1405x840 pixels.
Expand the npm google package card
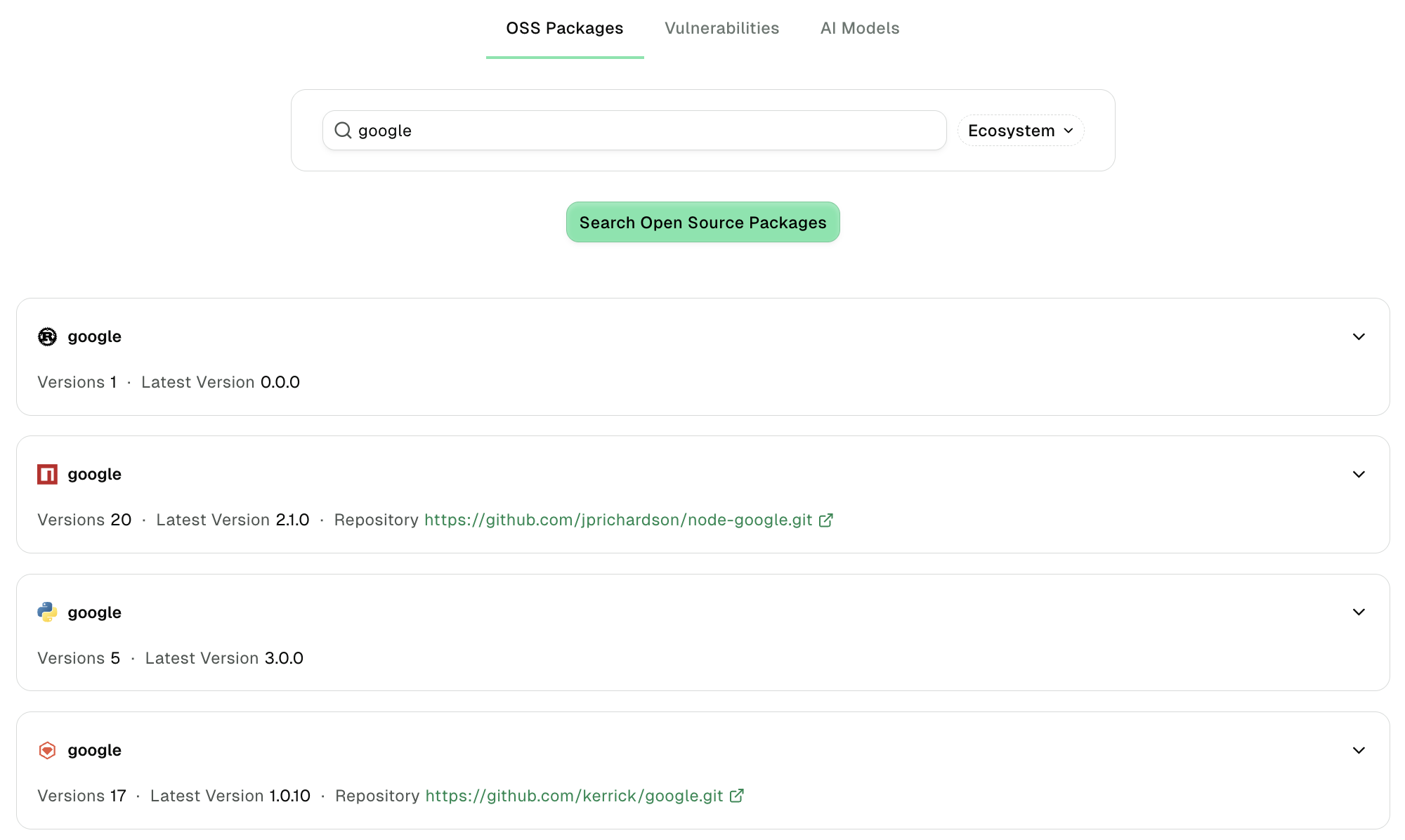tap(1359, 474)
